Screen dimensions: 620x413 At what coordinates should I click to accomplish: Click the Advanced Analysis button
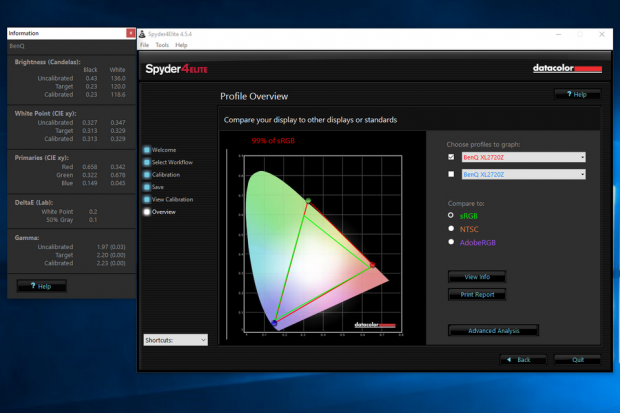(x=493, y=330)
